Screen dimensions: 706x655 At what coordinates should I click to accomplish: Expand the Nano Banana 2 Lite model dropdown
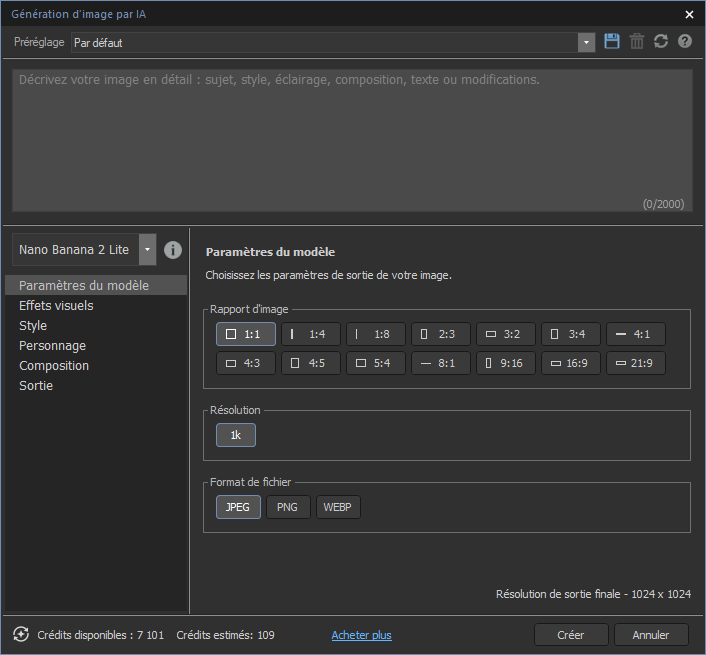point(147,249)
